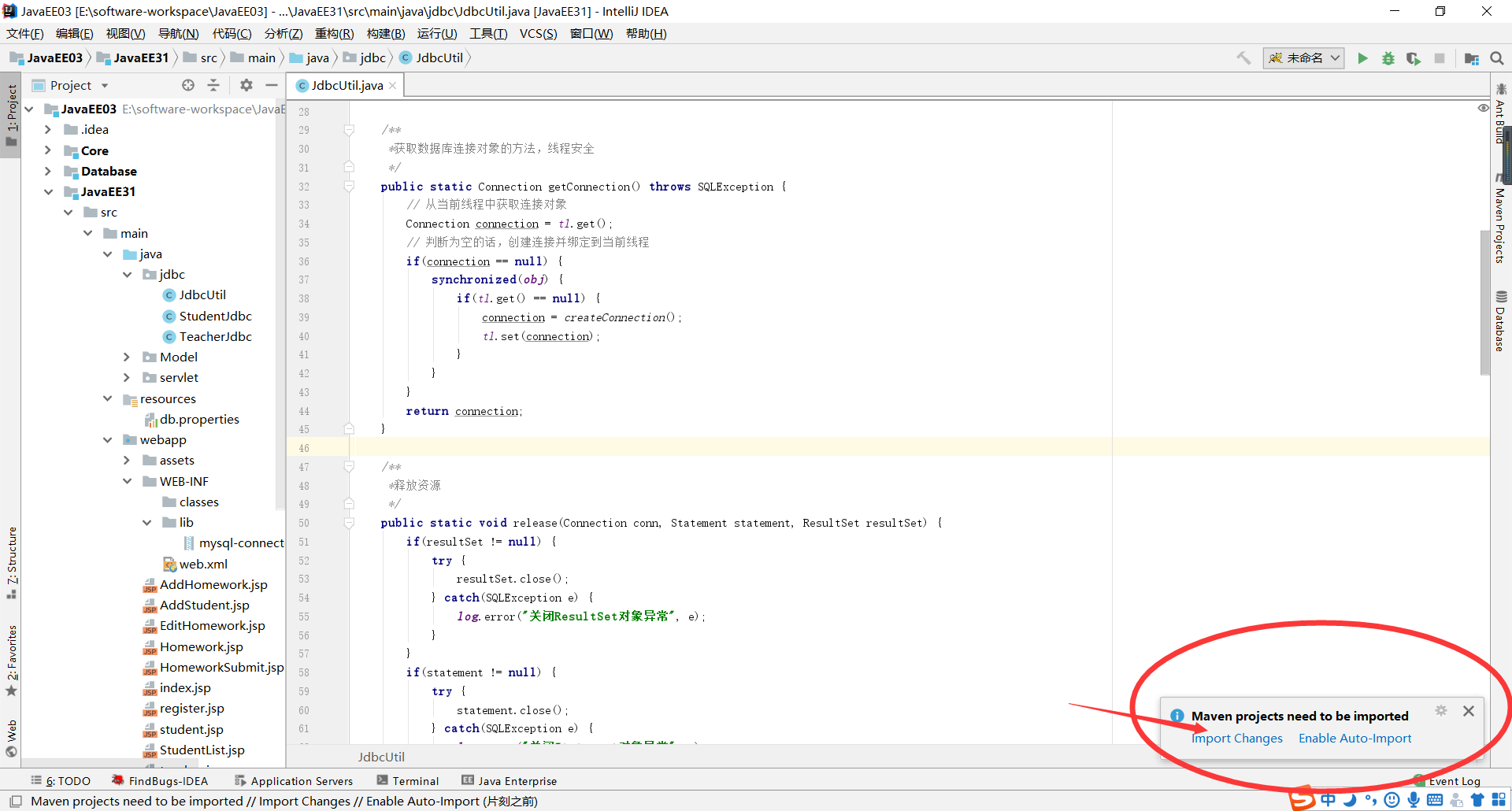Viewport: 1512px width, 811px height.
Task: Open the Terminal tool window
Action: (x=408, y=781)
